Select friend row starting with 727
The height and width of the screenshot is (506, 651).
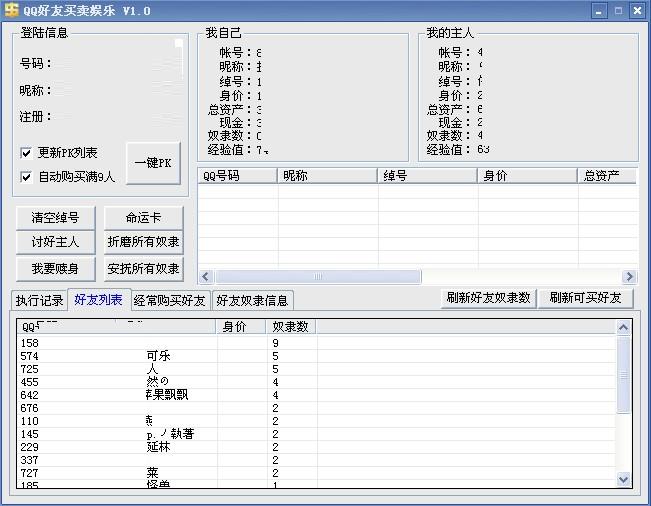tap(316, 473)
